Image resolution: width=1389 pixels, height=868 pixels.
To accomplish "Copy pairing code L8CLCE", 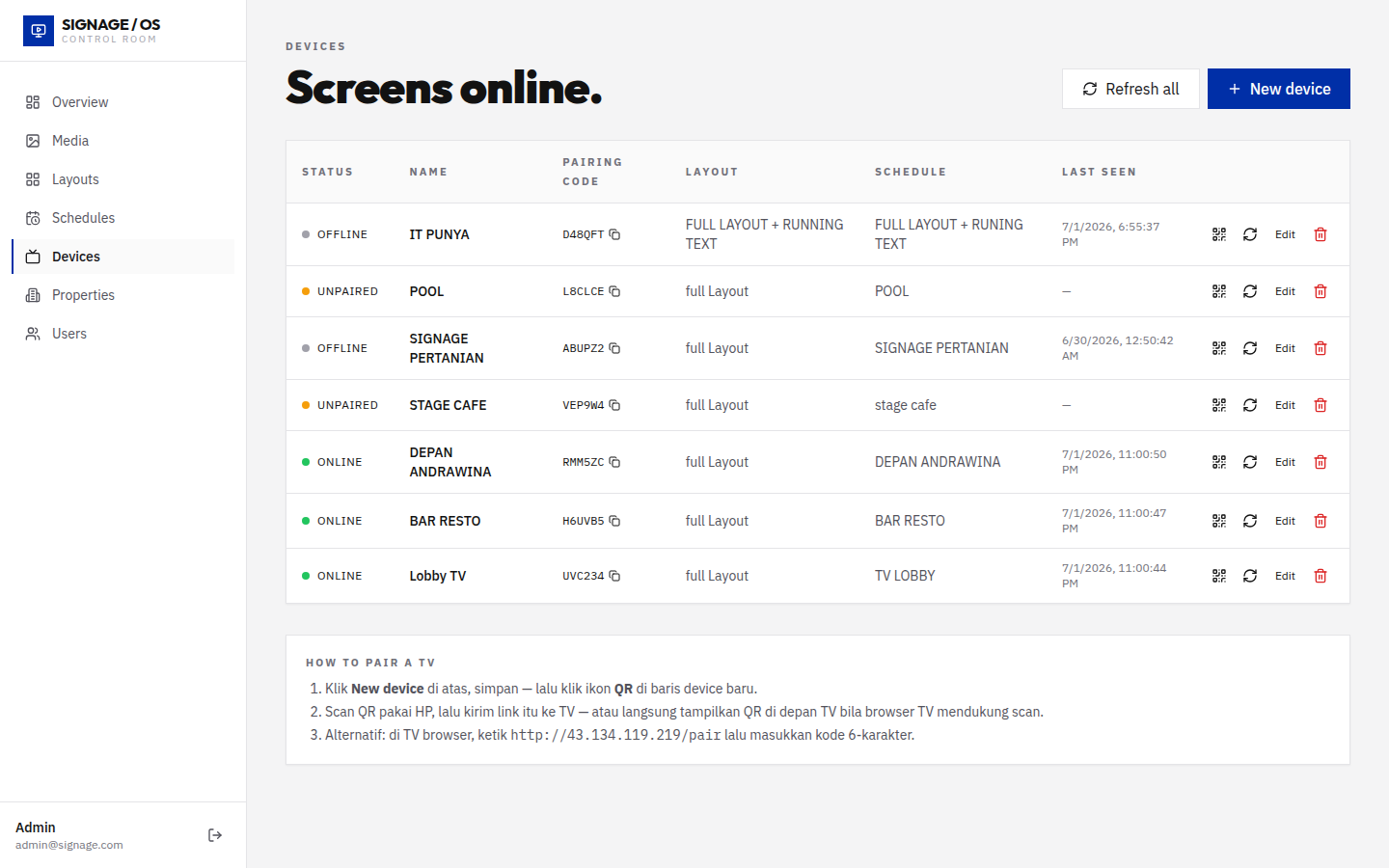I will tap(614, 291).
